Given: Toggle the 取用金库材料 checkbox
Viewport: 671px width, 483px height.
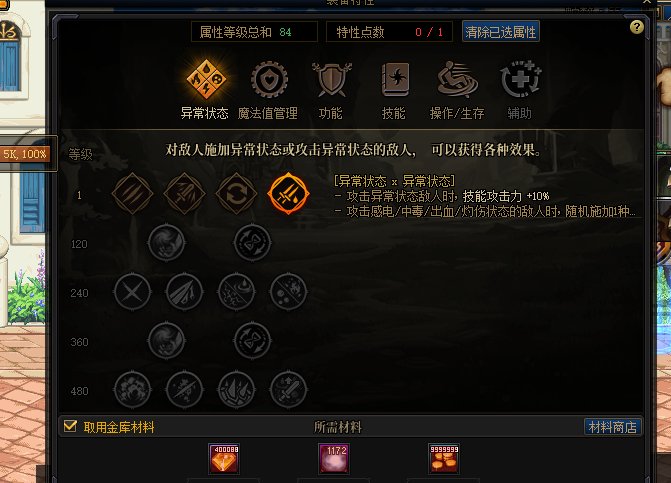Looking at the screenshot, I should click(70, 427).
